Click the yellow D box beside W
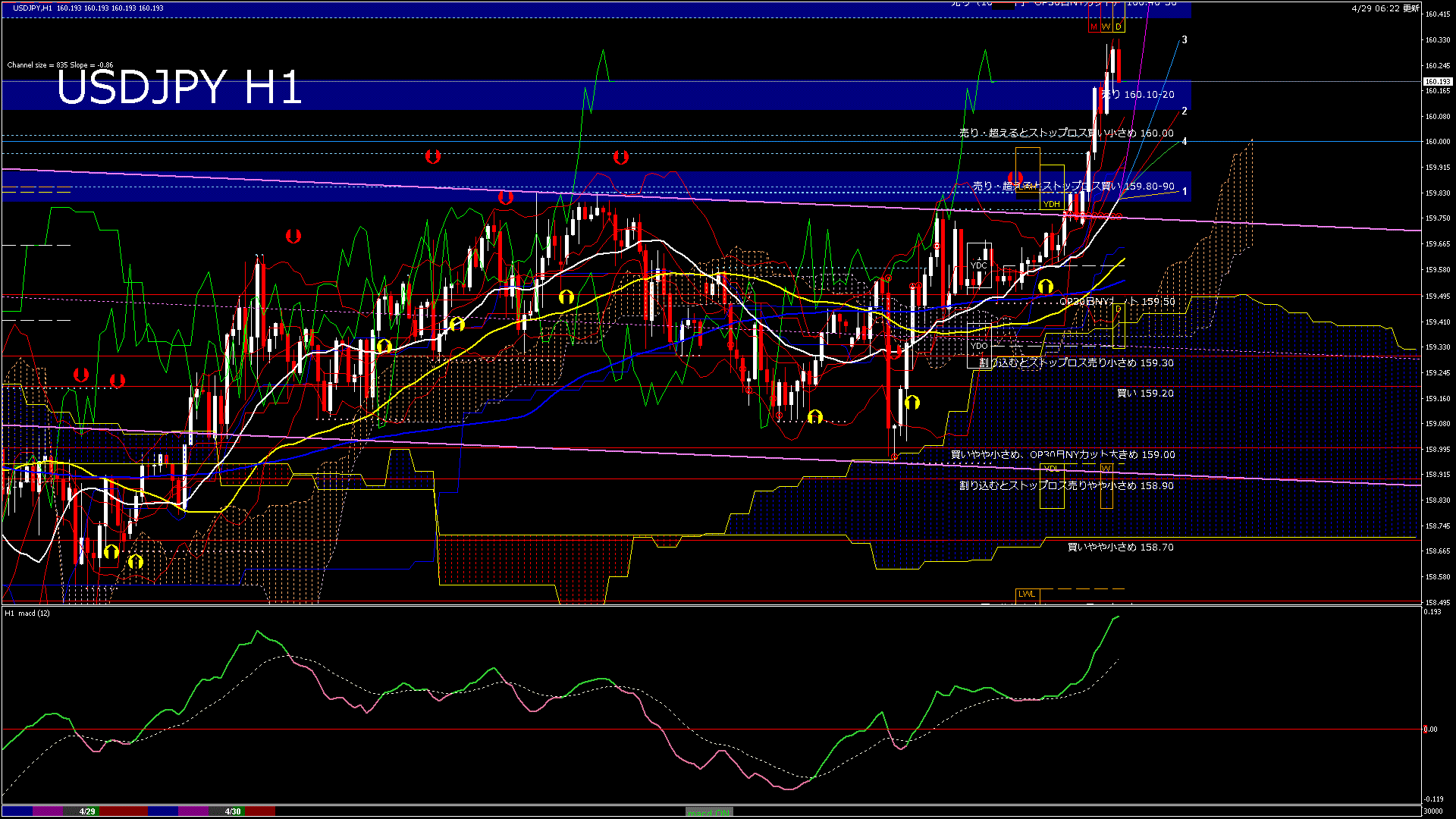This screenshot has height=819, width=1456. click(x=1119, y=27)
